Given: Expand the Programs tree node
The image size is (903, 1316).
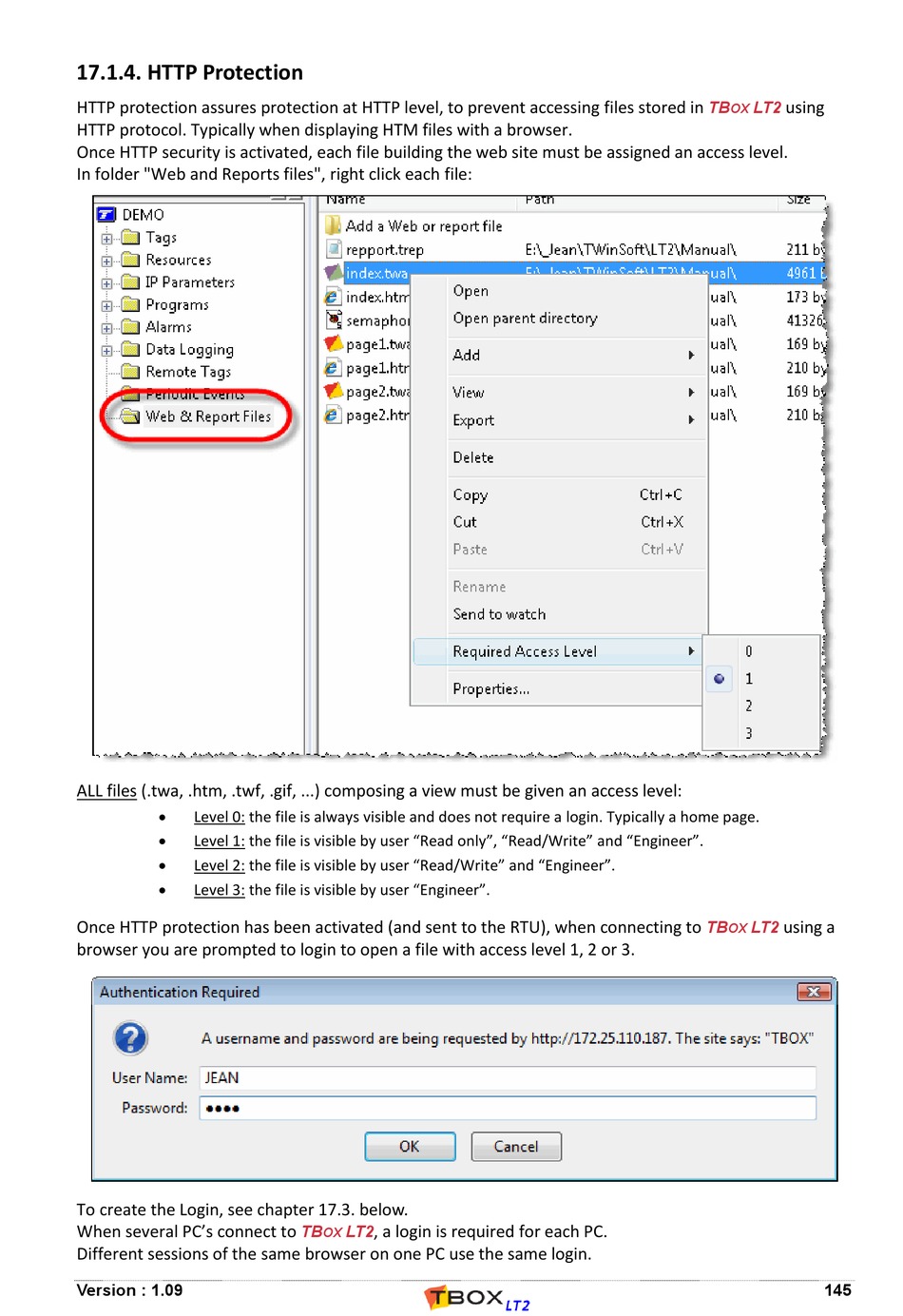Looking at the screenshot, I should click(106, 305).
